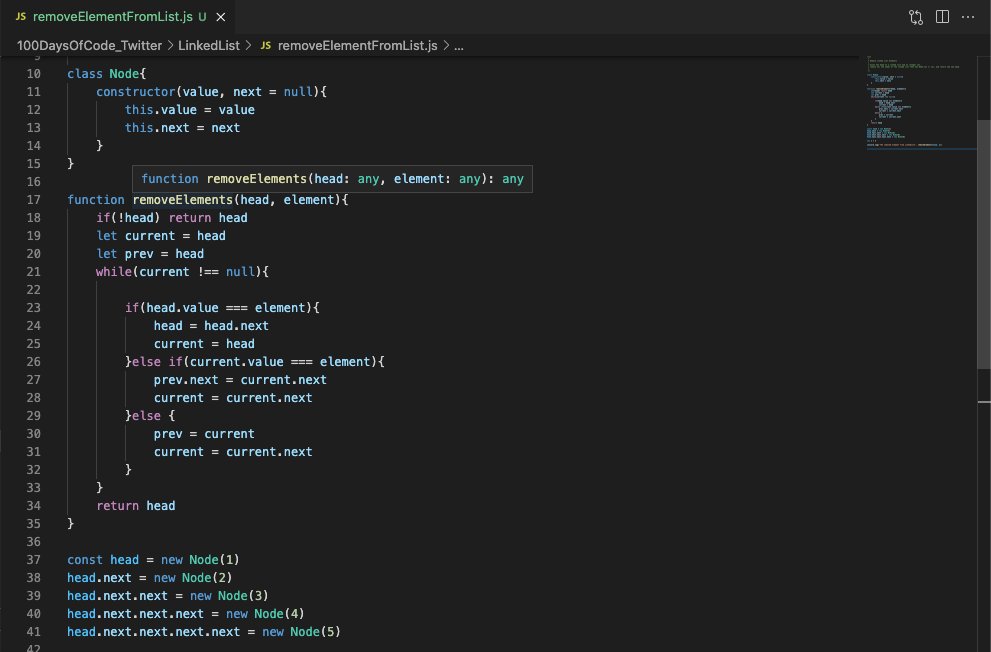Click 'prev.next = current.next' on line 27
The image size is (991, 652).
(240, 380)
